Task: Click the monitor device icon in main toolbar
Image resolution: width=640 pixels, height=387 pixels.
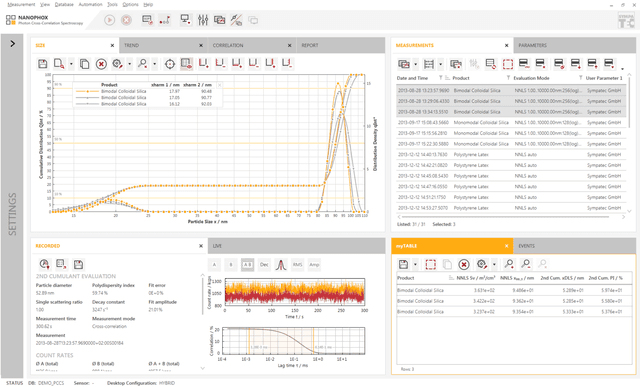Action: pyautogui.click(x=186, y=20)
